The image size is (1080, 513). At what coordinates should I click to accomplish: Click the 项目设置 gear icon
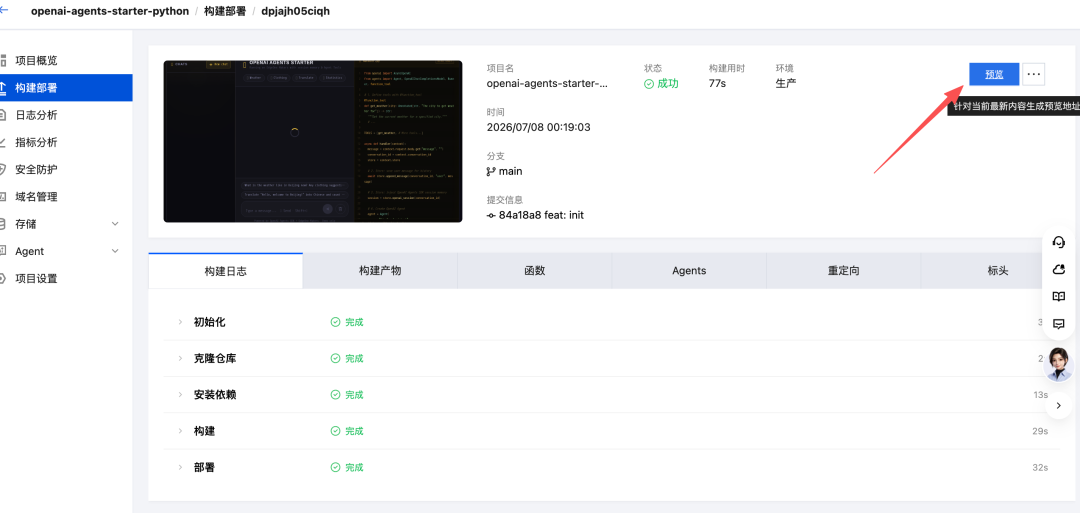pyautogui.click(x=3, y=279)
